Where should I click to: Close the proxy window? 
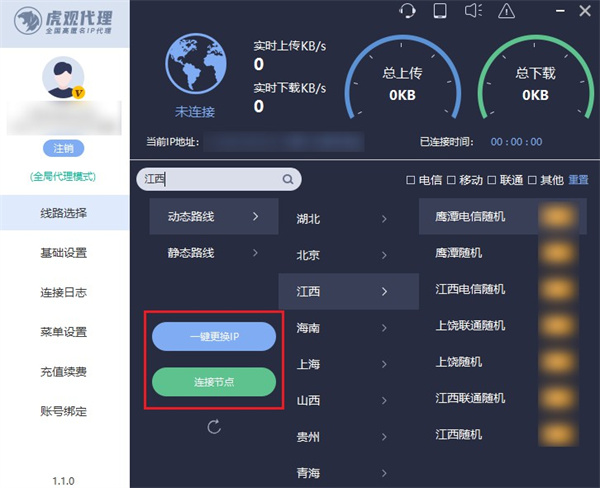[585, 11]
